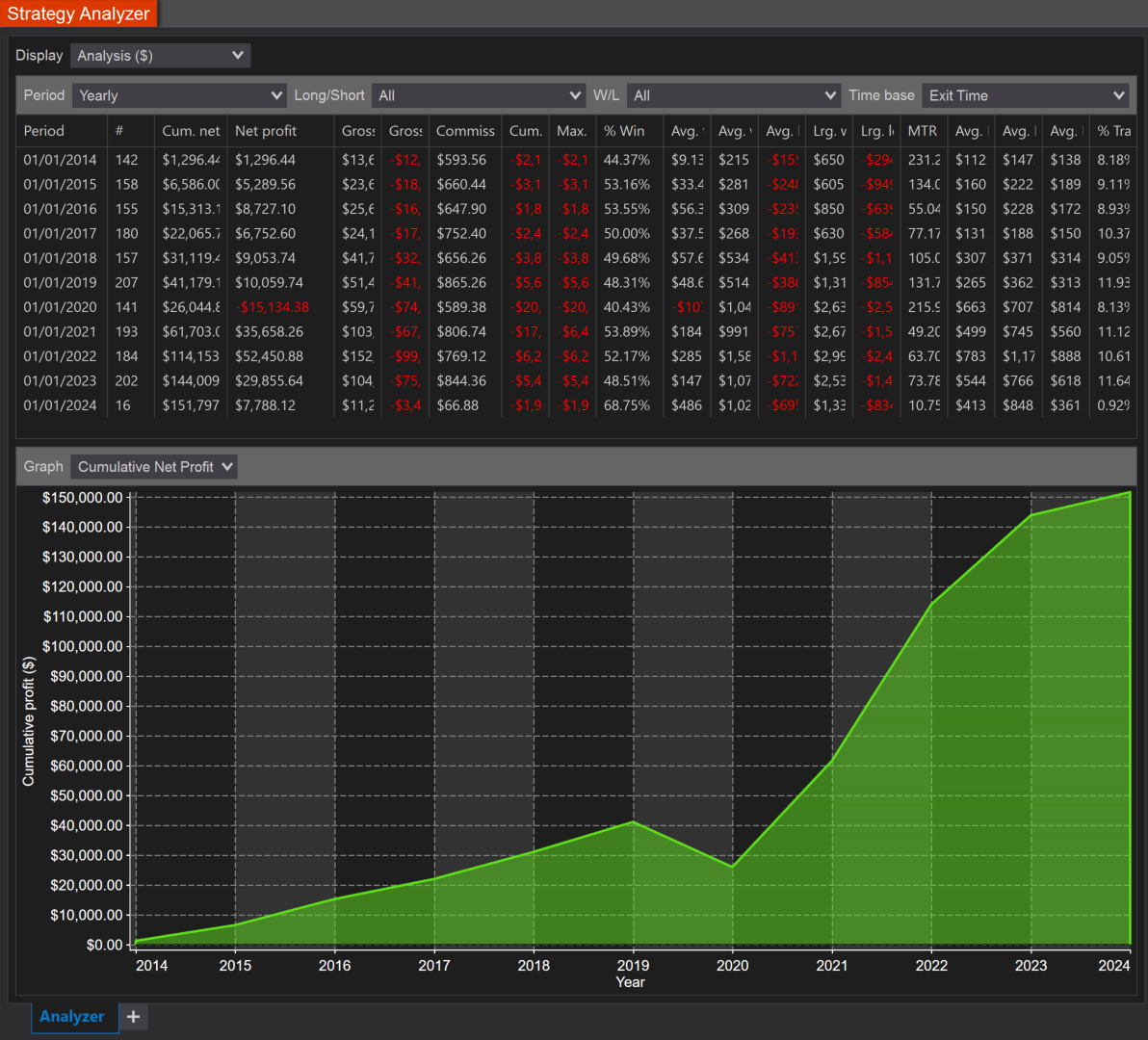Open the Time base Exit Time dropdown
The height and width of the screenshot is (1040, 1148).
(x=1025, y=95)
